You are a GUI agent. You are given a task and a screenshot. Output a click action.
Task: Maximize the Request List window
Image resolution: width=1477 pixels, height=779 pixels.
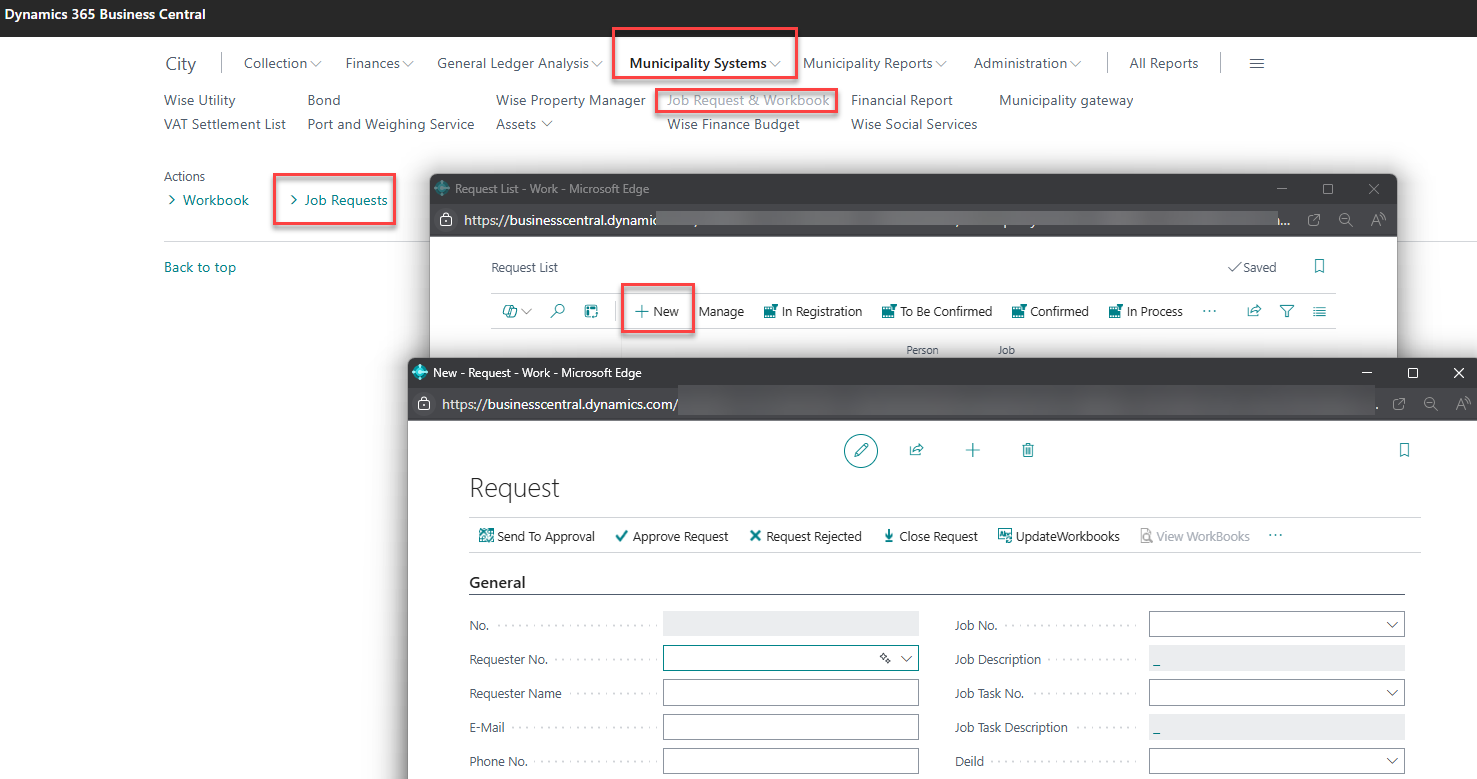1328,189
